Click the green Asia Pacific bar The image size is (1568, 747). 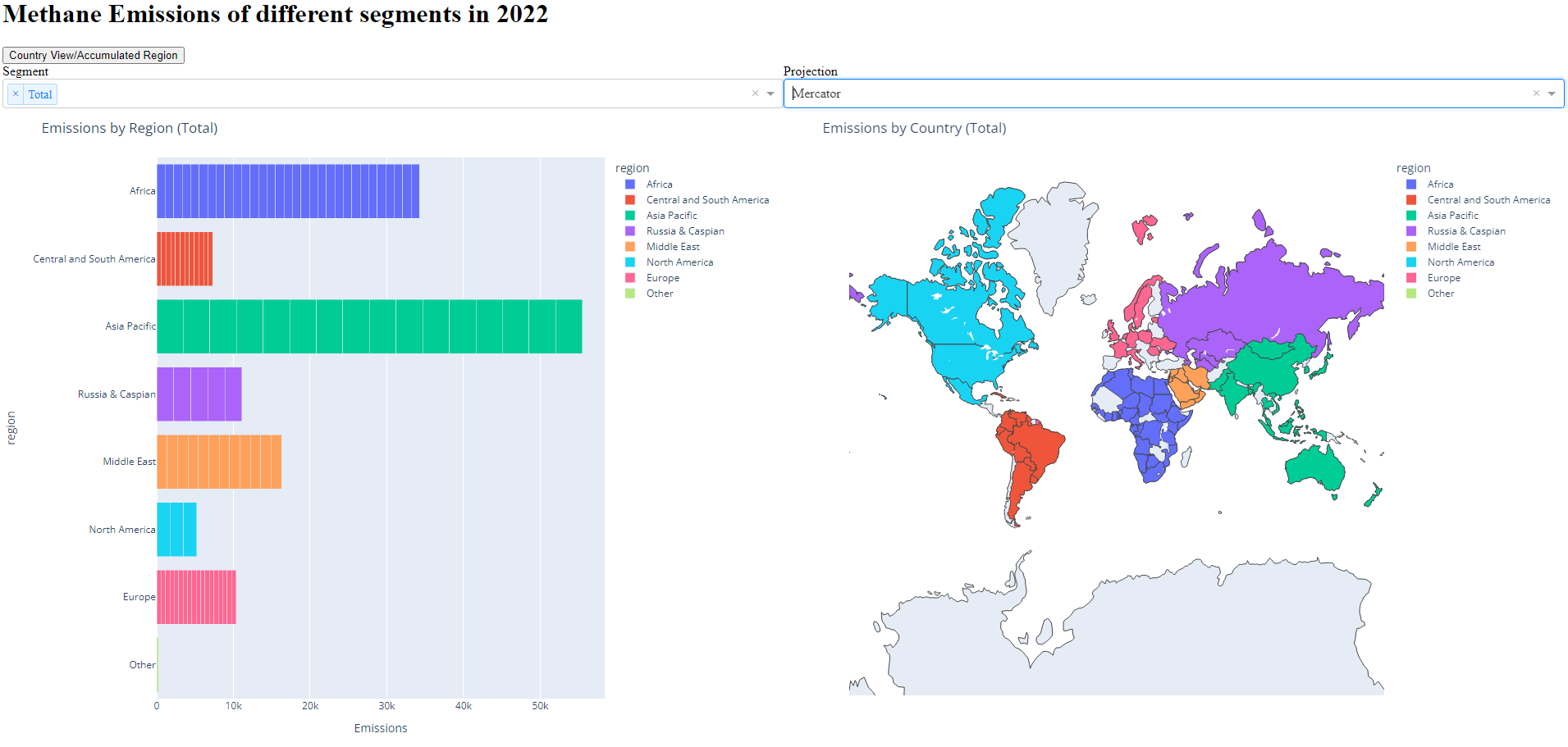point(369,326)
